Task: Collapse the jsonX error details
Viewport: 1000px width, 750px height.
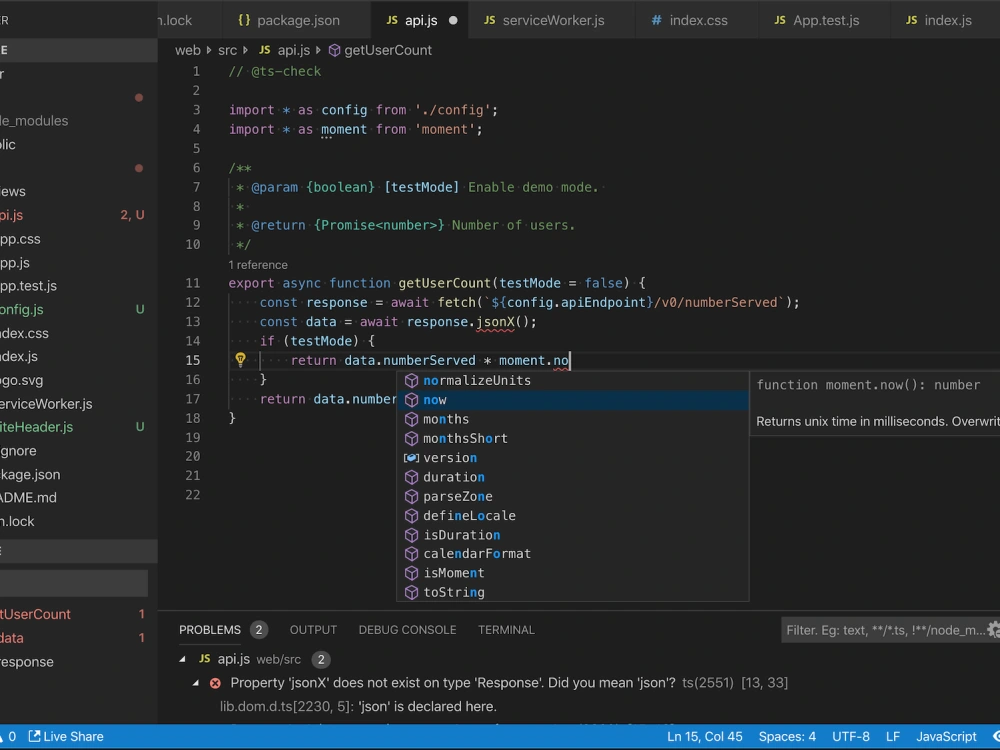Action: [196, 683]
